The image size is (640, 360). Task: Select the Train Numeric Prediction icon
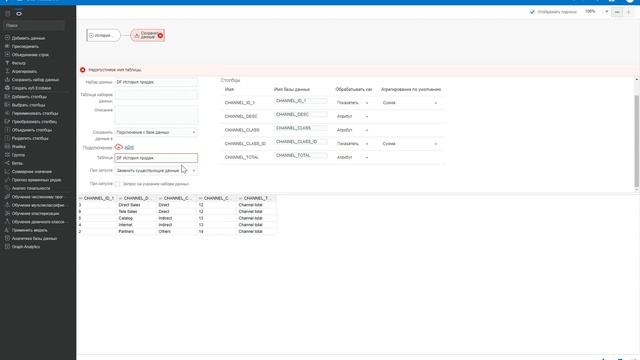(x=7, y=196)
